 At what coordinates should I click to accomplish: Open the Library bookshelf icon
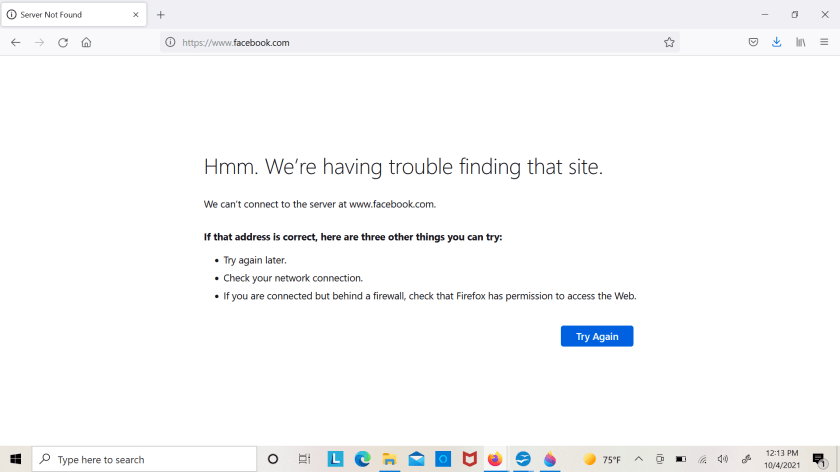(801, 43)
